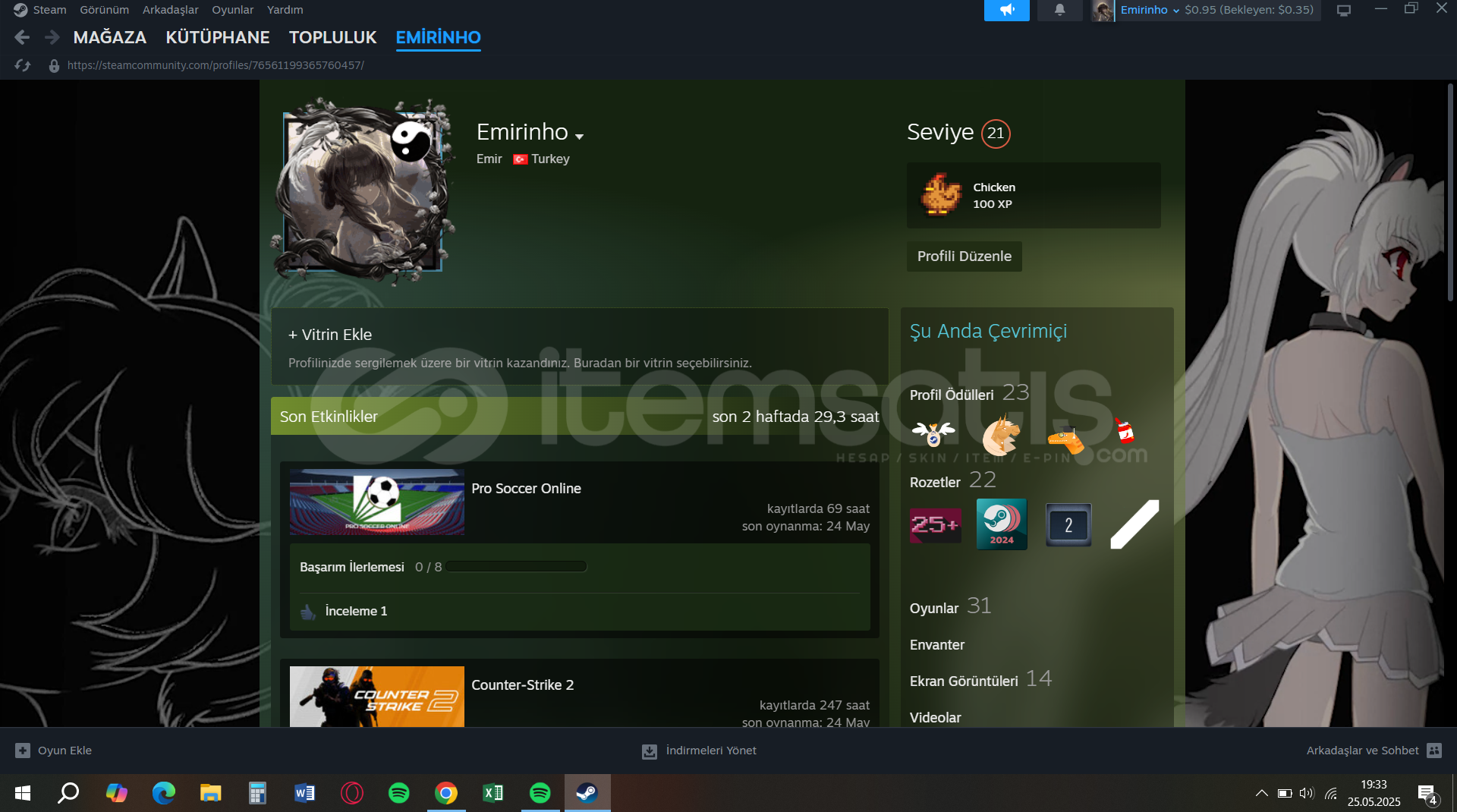Screen dimensions: 1457x812
Task: Open the Rozetler badges link
Action: click(952, 480)
